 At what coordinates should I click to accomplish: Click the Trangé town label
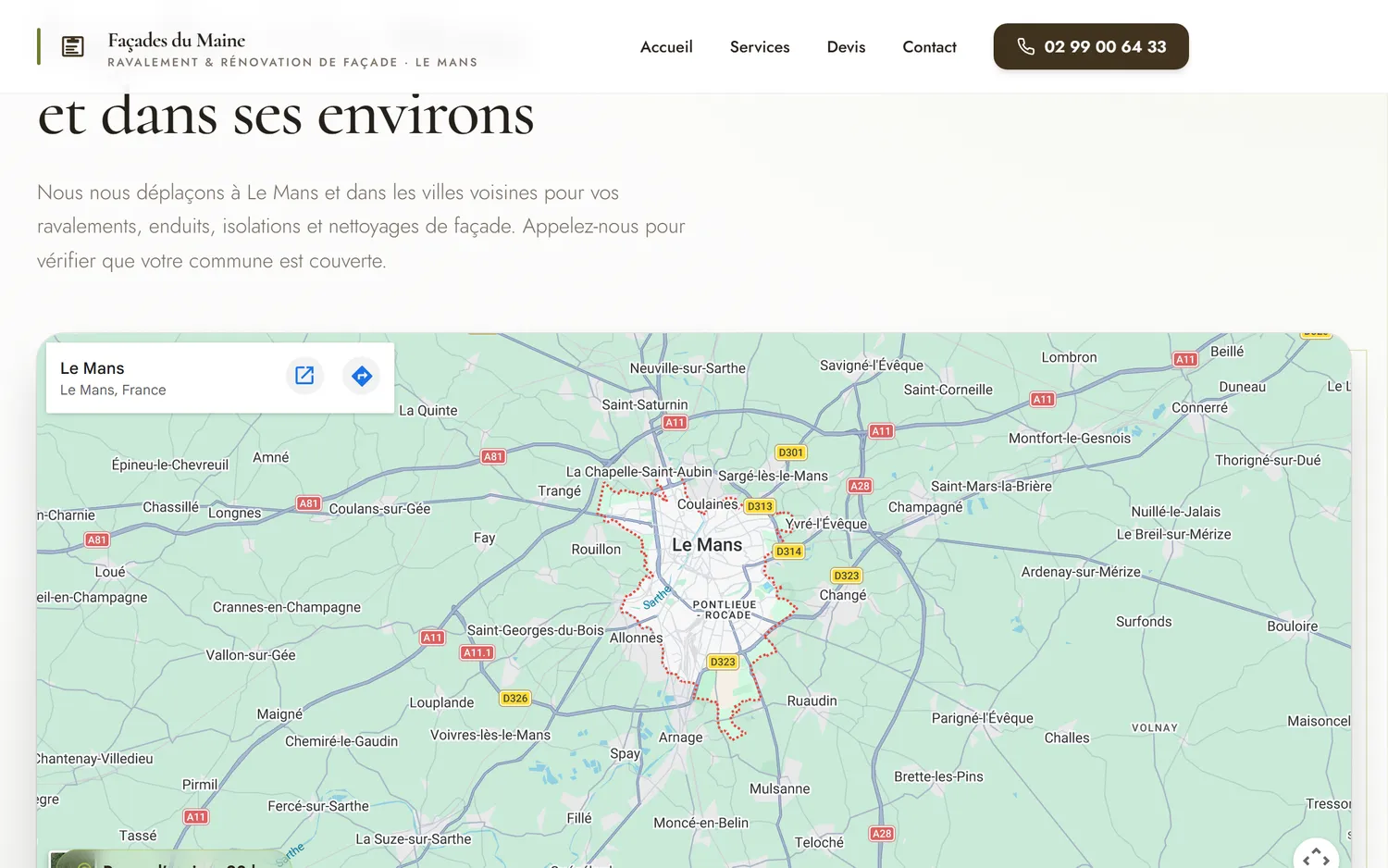coord(560,491)
